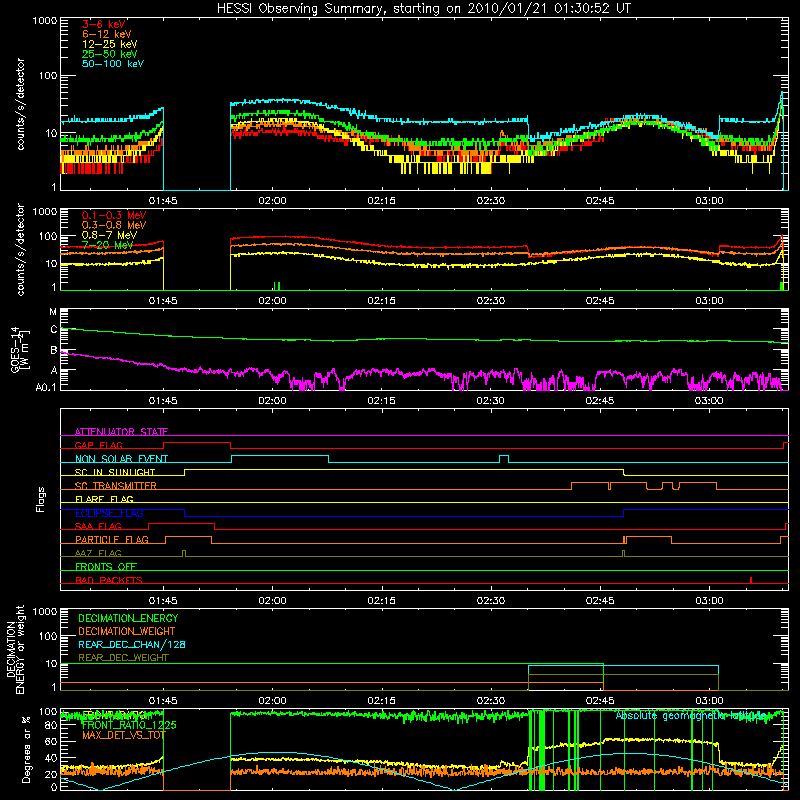Select the SAA_FLAG label
Image resolution: width=800 pixels, height=800 pixels.
[x=98, y=526]
